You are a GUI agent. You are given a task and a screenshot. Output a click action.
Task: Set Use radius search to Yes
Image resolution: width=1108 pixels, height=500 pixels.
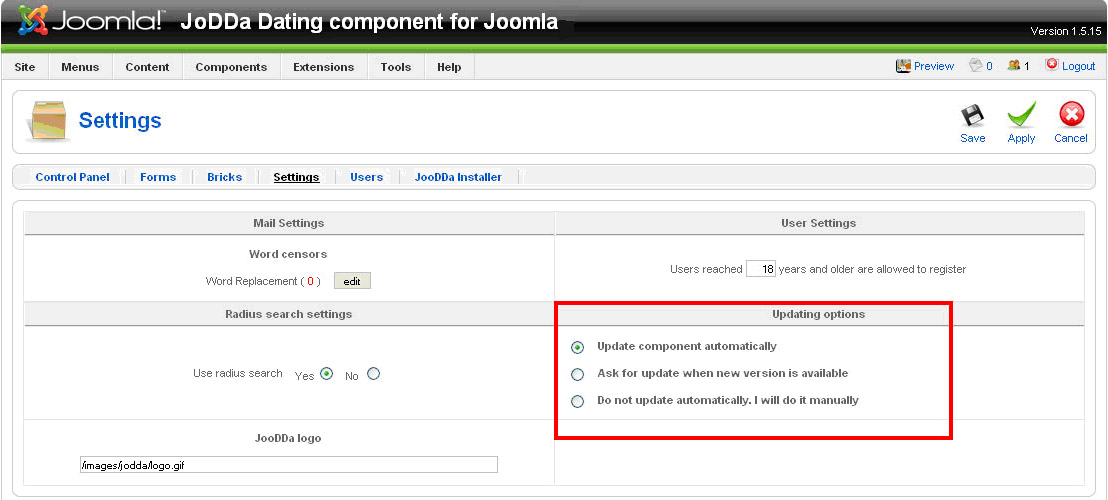coord(326,374)
